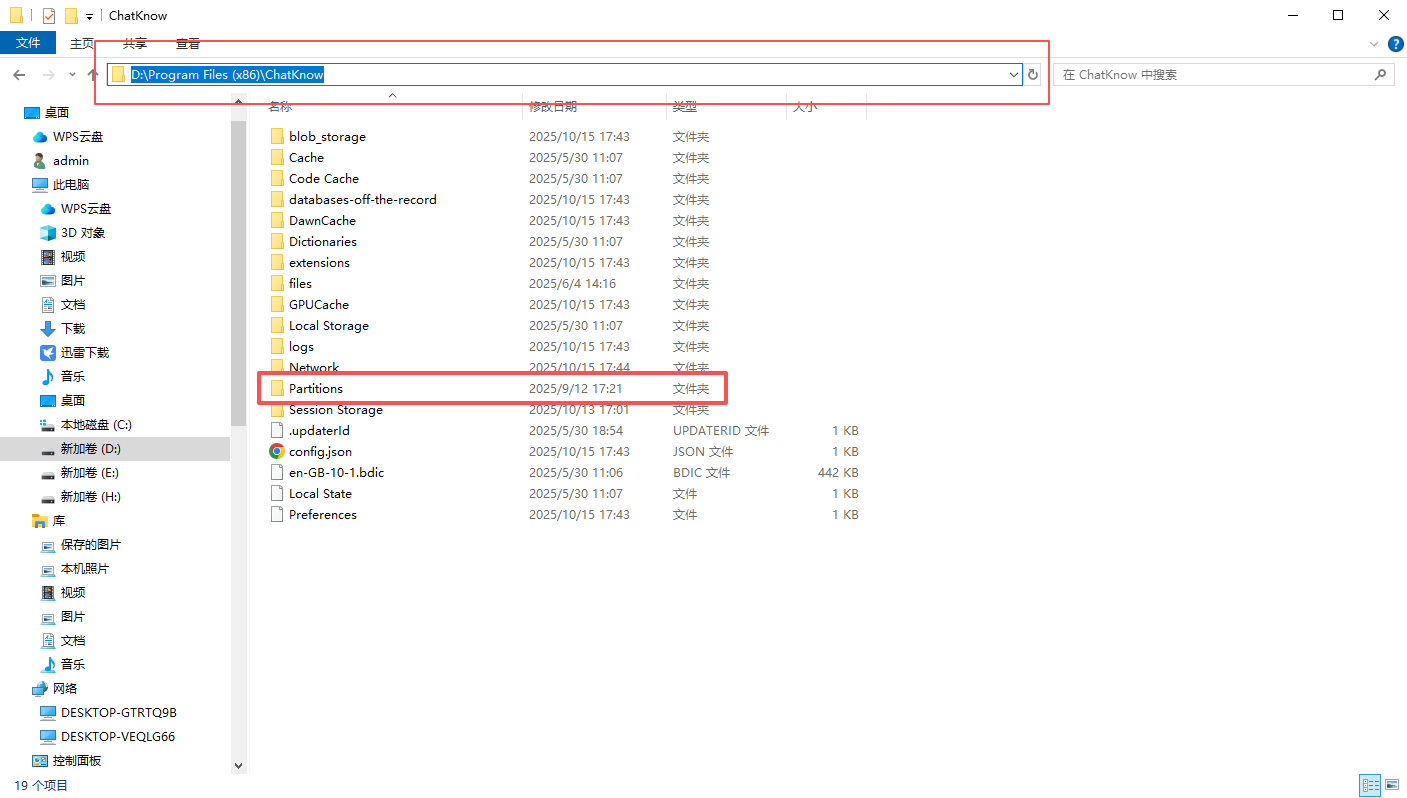Viewport: 1407px width, 798px height.
Task: Switch to the 查看 ribbon tab
Action: [x=187, y=44]
